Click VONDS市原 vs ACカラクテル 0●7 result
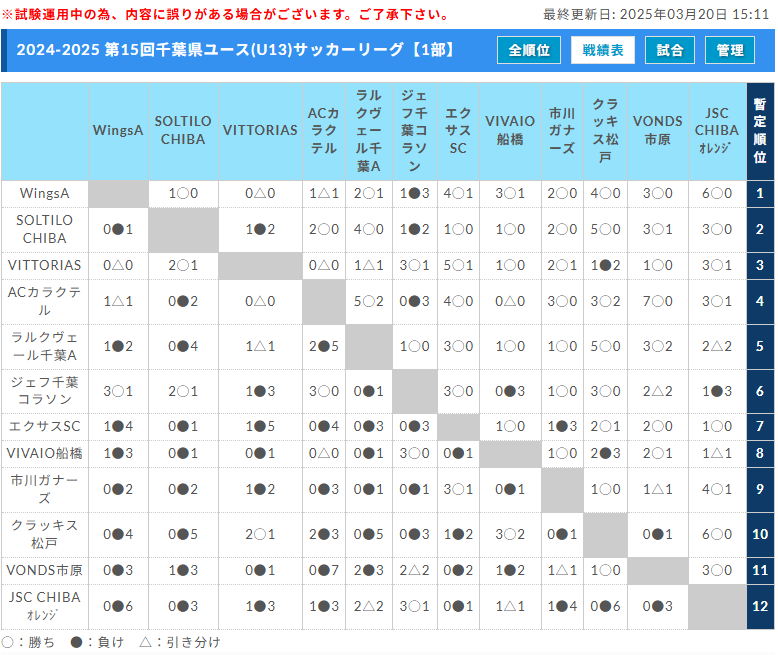 point(324,570)
